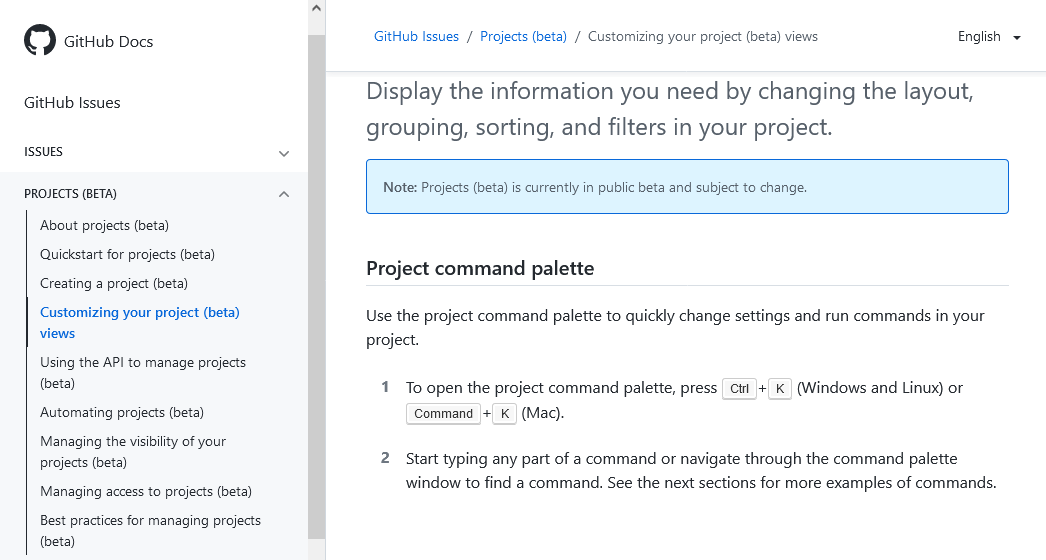The width and height of the screenshot is (1046, 560).
Task: Click the Project command palette heading
Action: pyautogui.click(x=480, y=268)
